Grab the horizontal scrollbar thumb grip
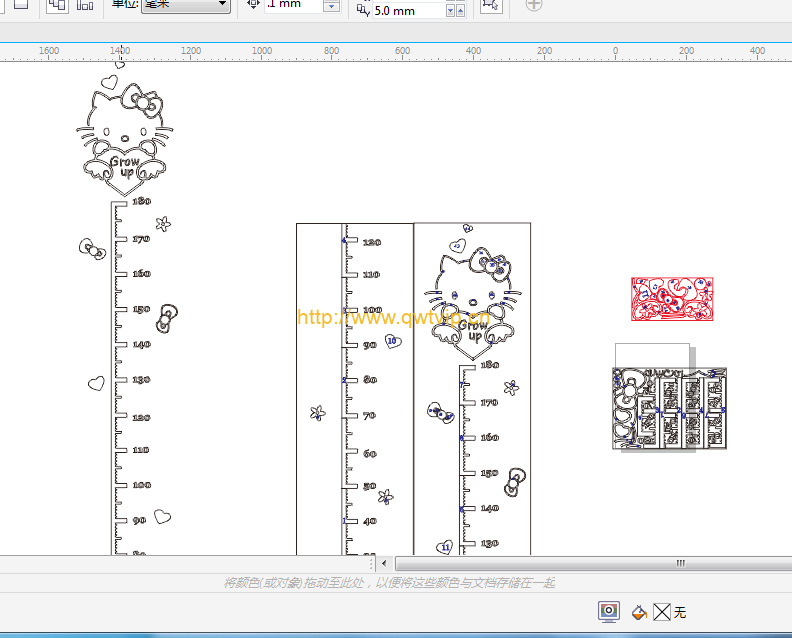 coord(680,563)
